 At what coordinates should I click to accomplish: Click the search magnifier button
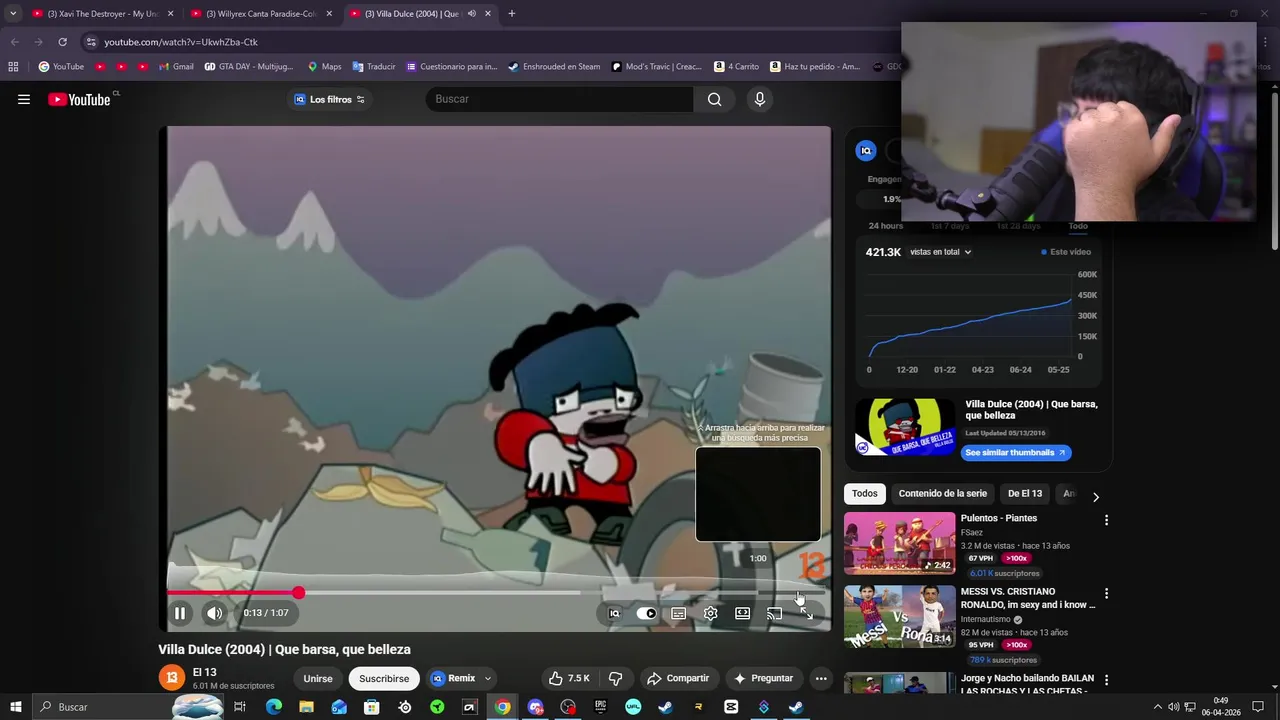pyautogui.click(x=714, y=99)
